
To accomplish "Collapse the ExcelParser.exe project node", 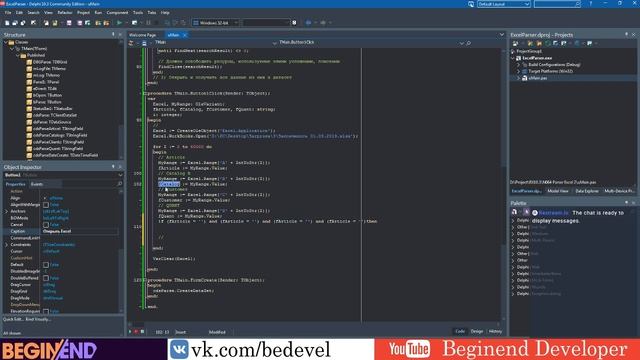I will (513, 58).
